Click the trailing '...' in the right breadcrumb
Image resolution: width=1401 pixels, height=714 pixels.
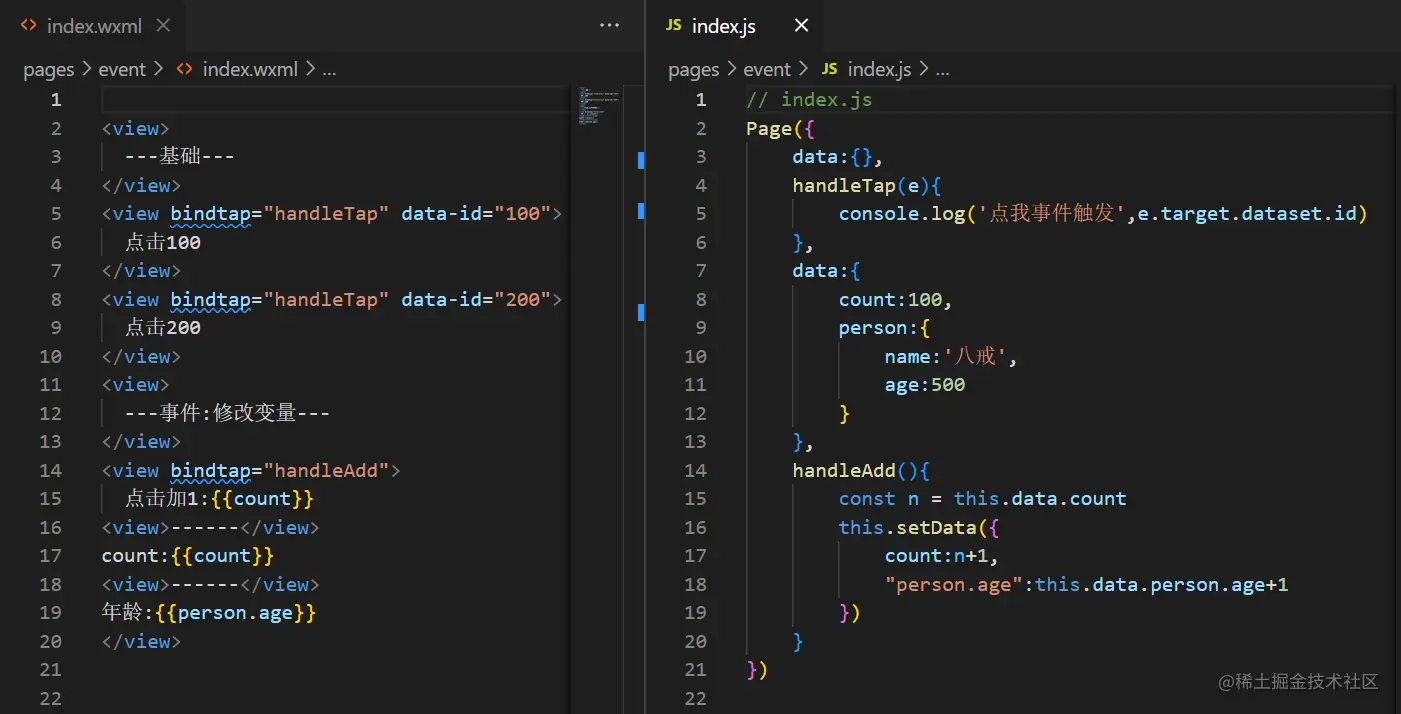click(942, 69)
